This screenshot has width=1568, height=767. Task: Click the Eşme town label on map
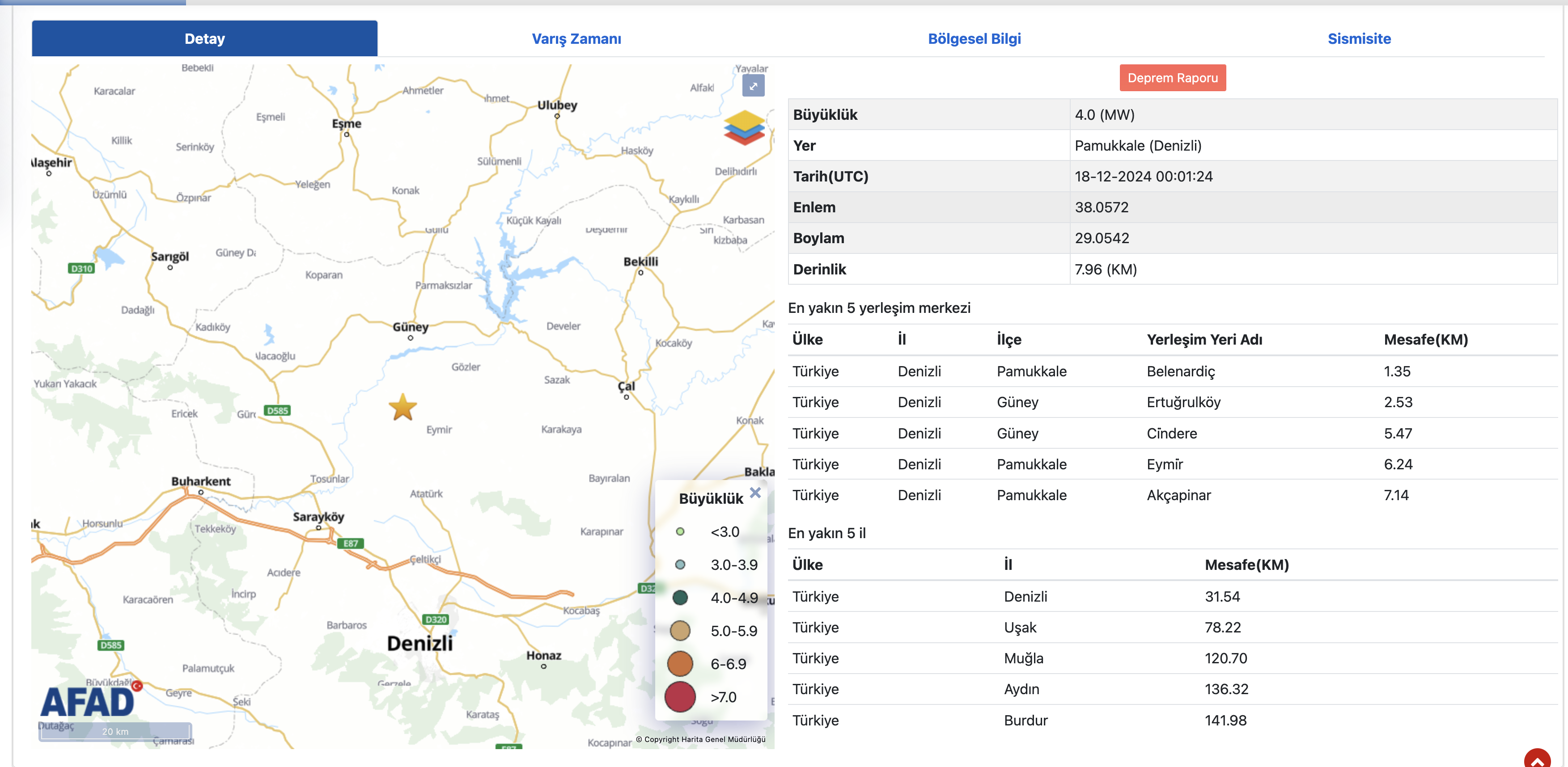tap(346, 124)
